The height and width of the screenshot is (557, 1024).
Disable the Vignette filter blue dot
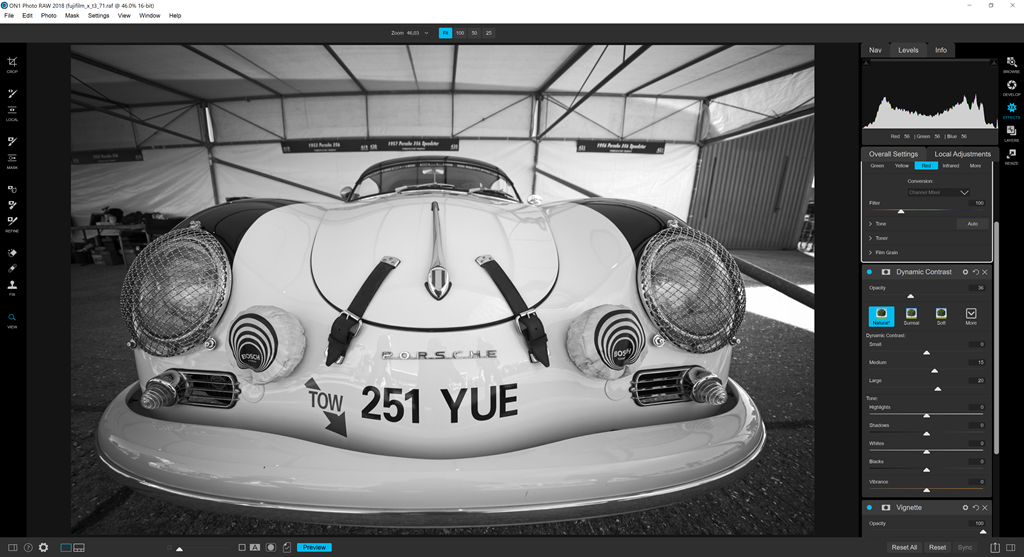point(869,508)
